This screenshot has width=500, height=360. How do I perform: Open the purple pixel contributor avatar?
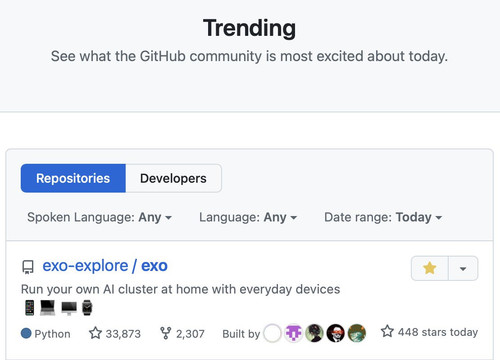click(294, 333)
